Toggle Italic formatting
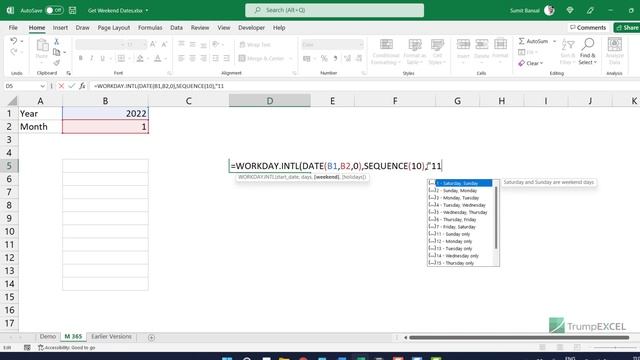The height and width of the screenshot is (360, 640). (91, 59)
